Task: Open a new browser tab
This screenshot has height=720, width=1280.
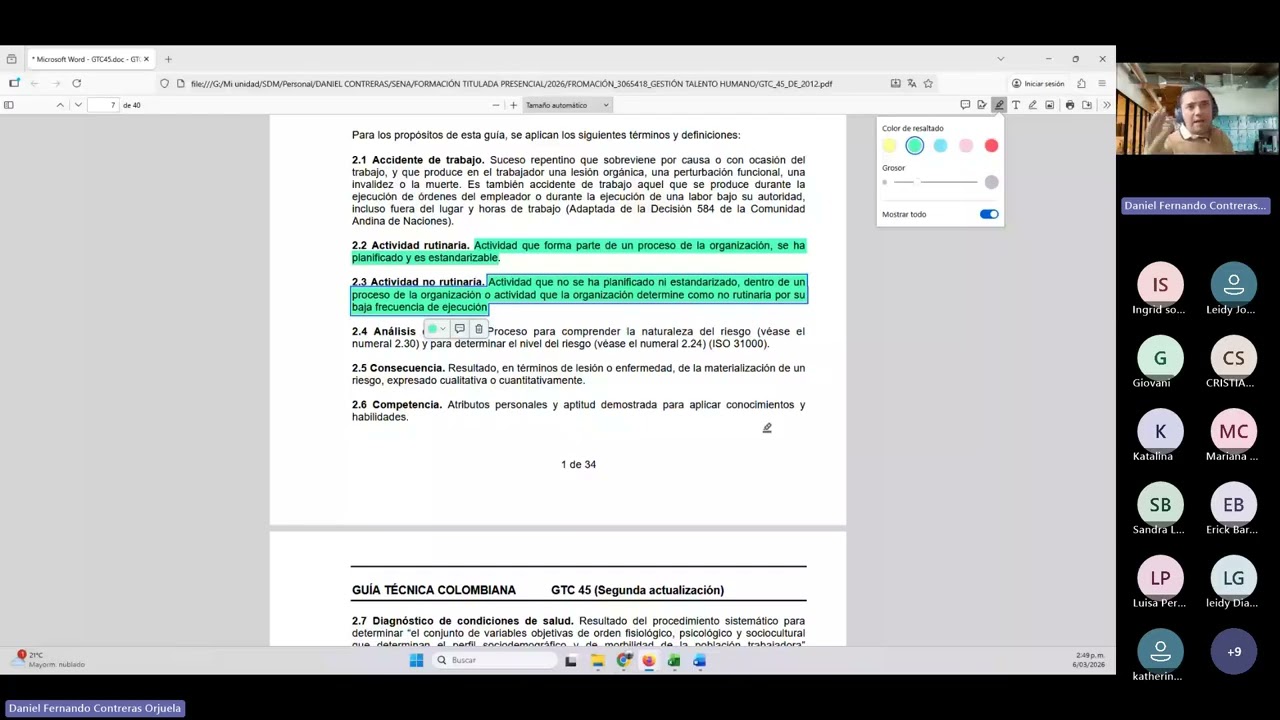Action: coord(168,59)
